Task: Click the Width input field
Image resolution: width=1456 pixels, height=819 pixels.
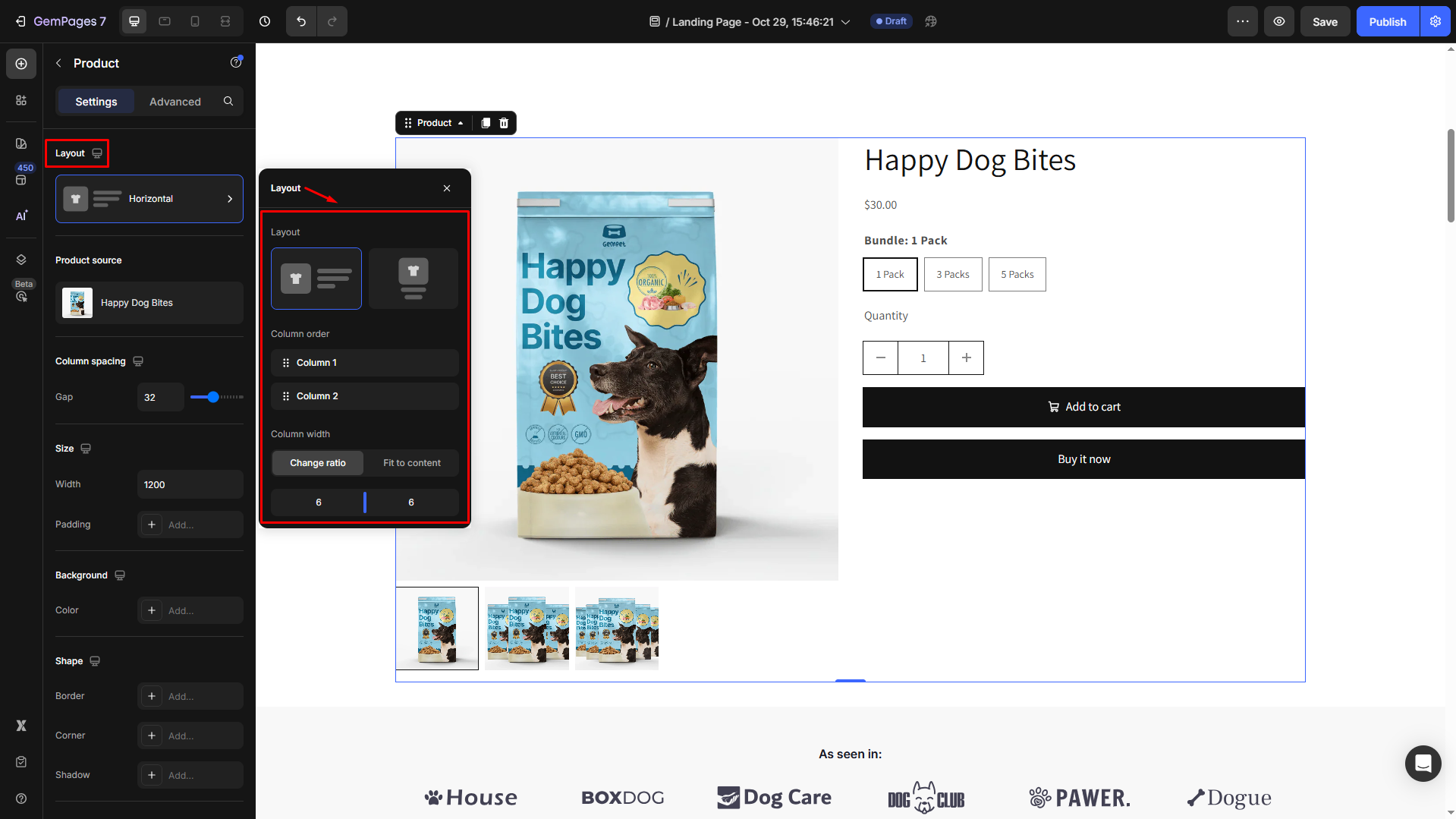Action: (x=190, y=484)
